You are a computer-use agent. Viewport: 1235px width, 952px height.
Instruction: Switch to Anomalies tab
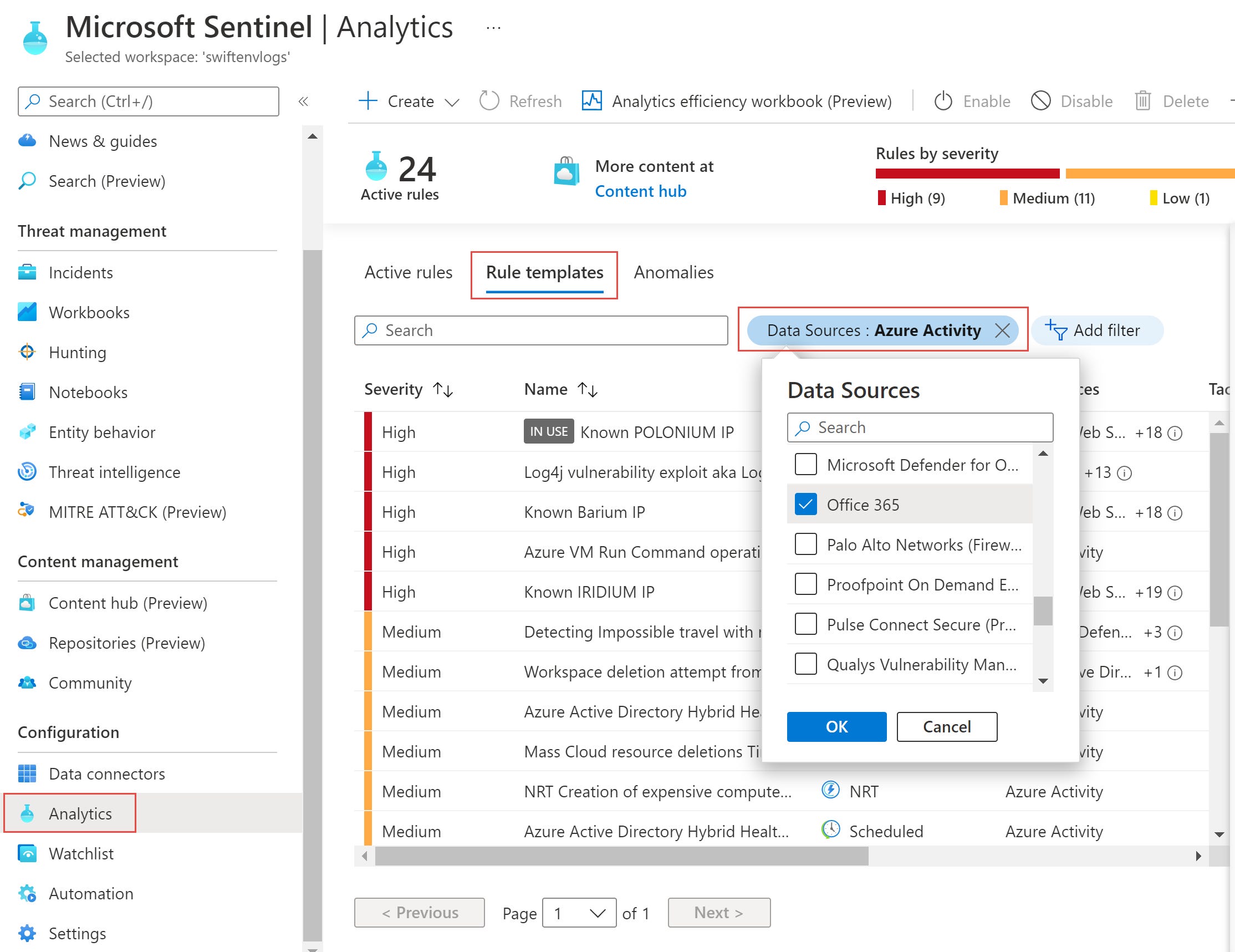point(673,273)
